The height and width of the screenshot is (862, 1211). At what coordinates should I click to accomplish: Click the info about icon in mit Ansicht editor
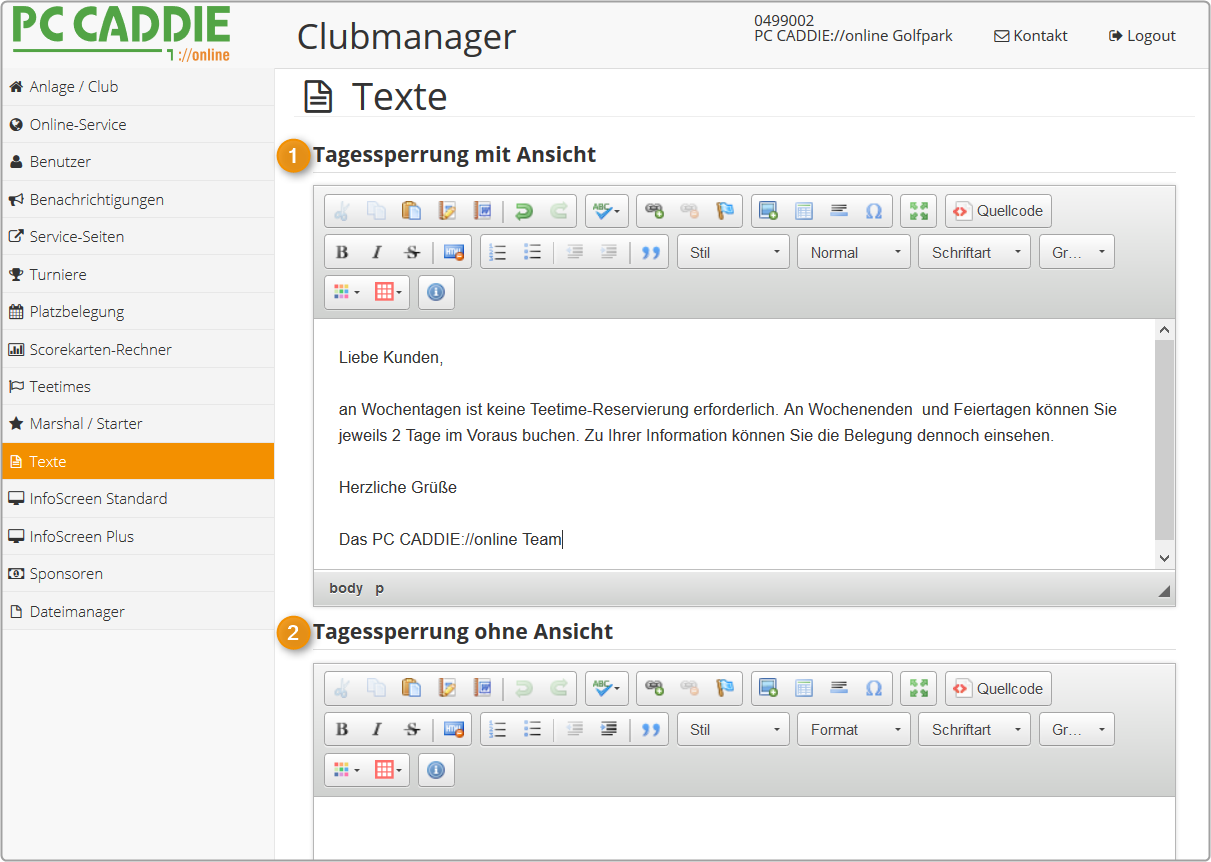click(x=436, y=293)
